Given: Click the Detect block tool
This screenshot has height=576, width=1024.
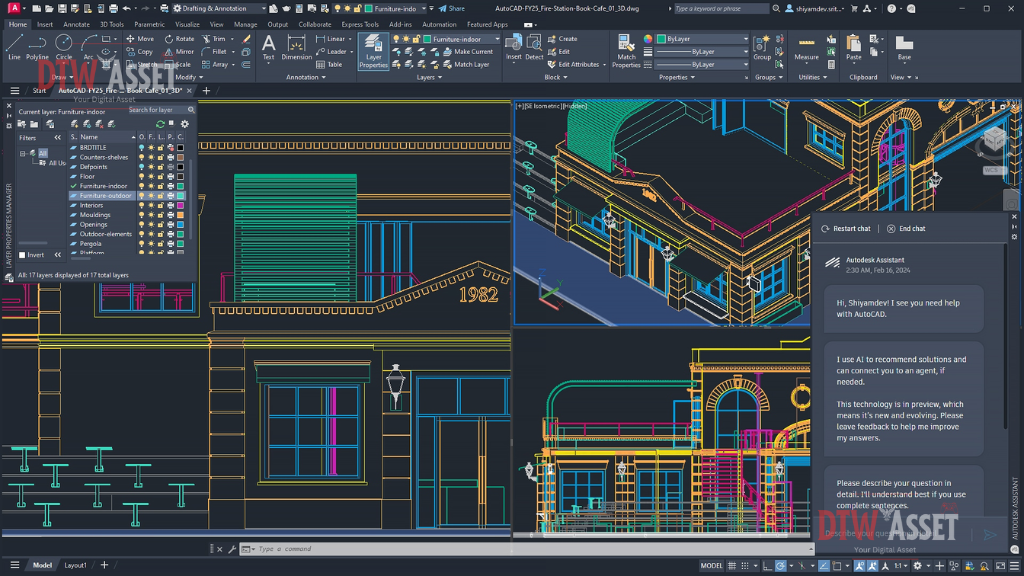Looking at the screenshot, I should coord(534,48).
